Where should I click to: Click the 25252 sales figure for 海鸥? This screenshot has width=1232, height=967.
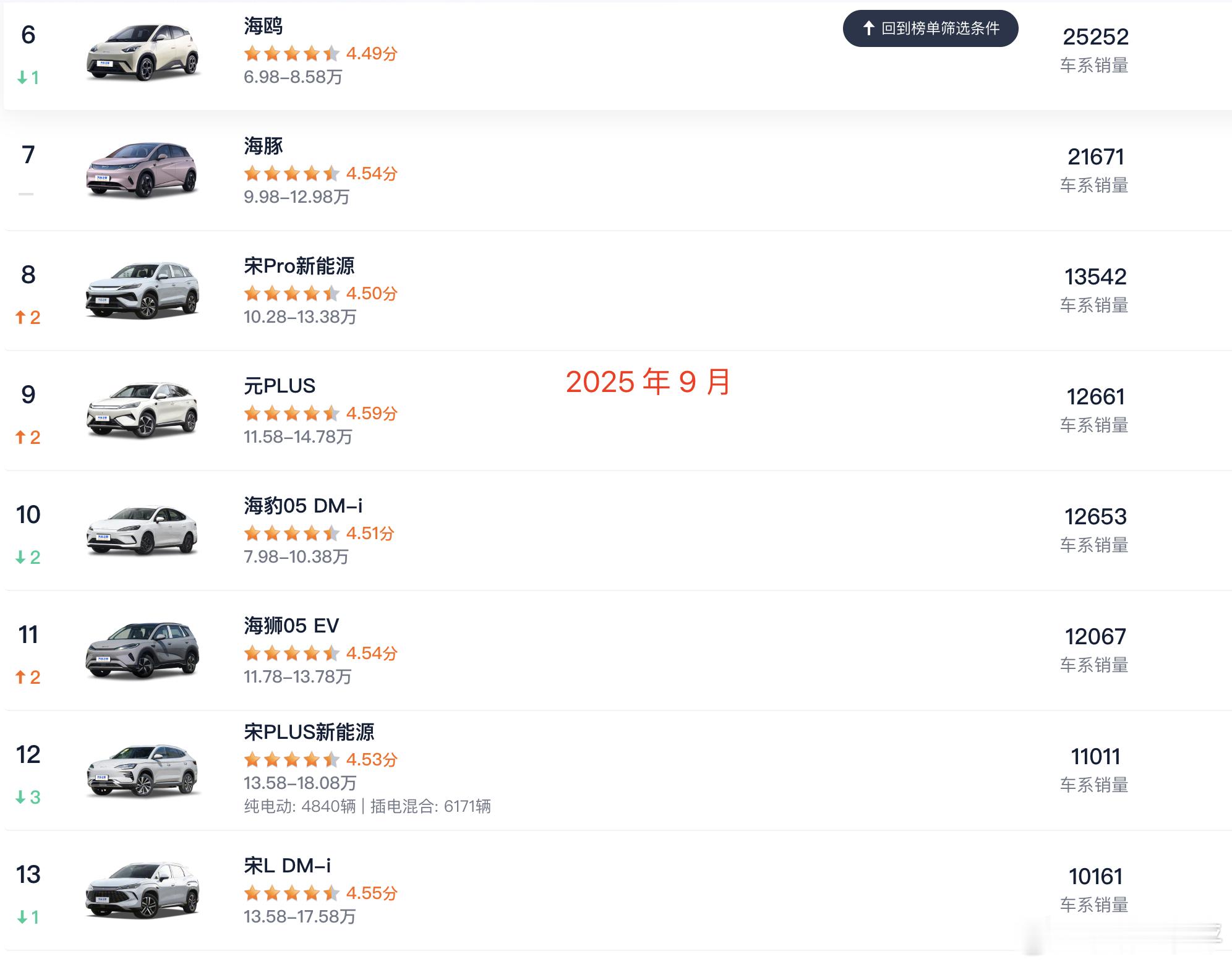click(1095, 37)
